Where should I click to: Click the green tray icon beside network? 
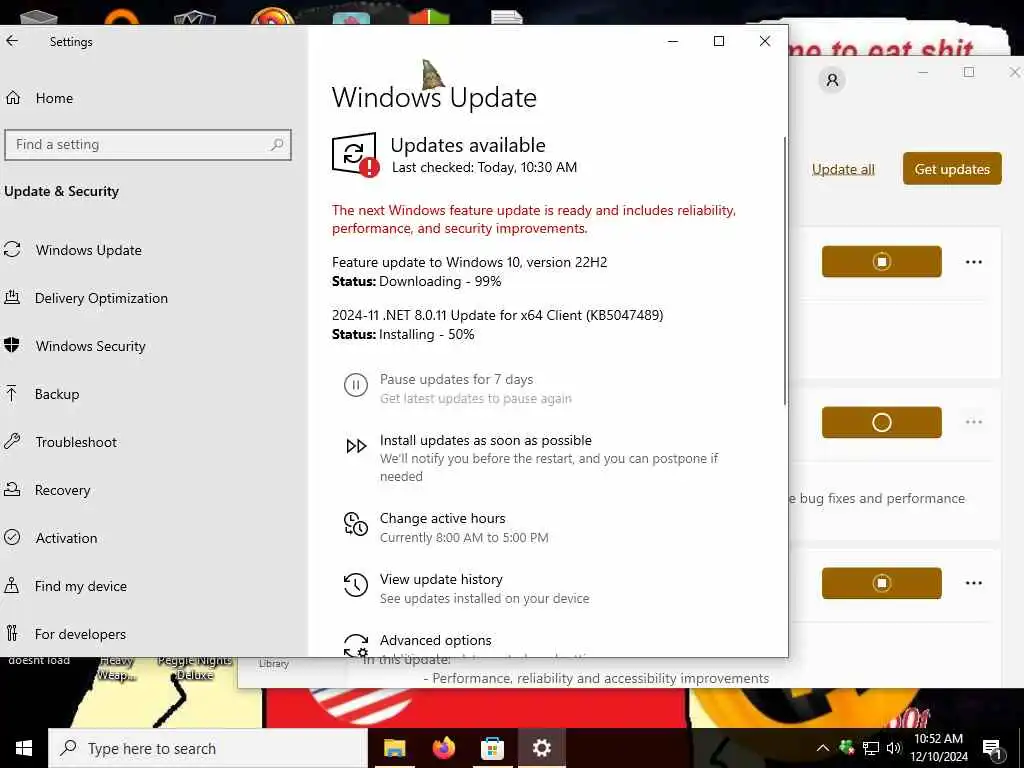pyautogui.click(x=846, y=748)
